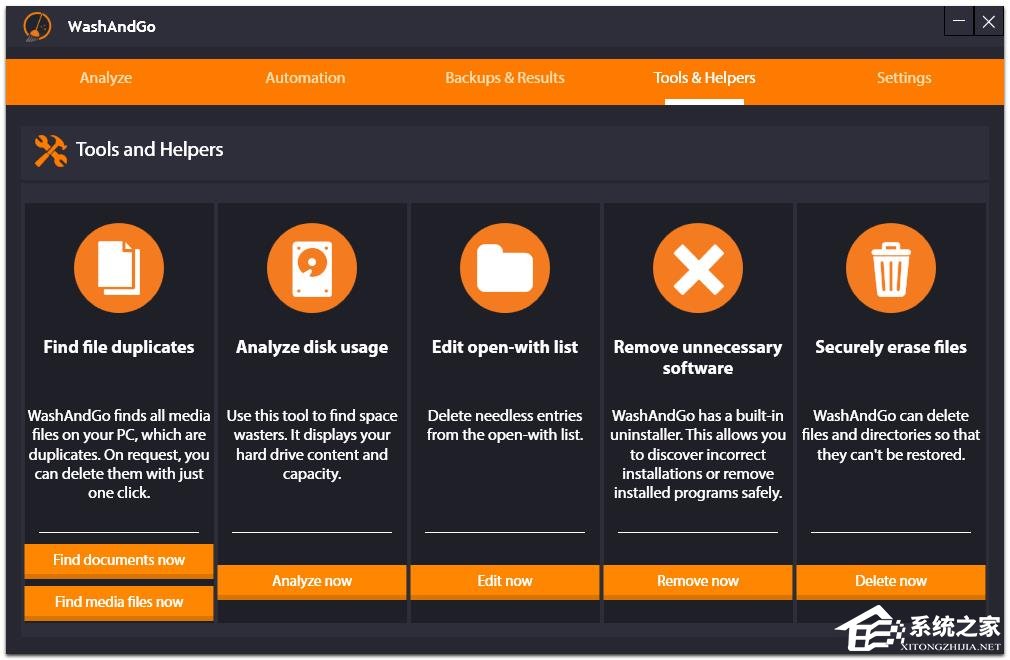Close the WashAndGo window
This screenshot has width=1010, height=660.
click(988, 22)
